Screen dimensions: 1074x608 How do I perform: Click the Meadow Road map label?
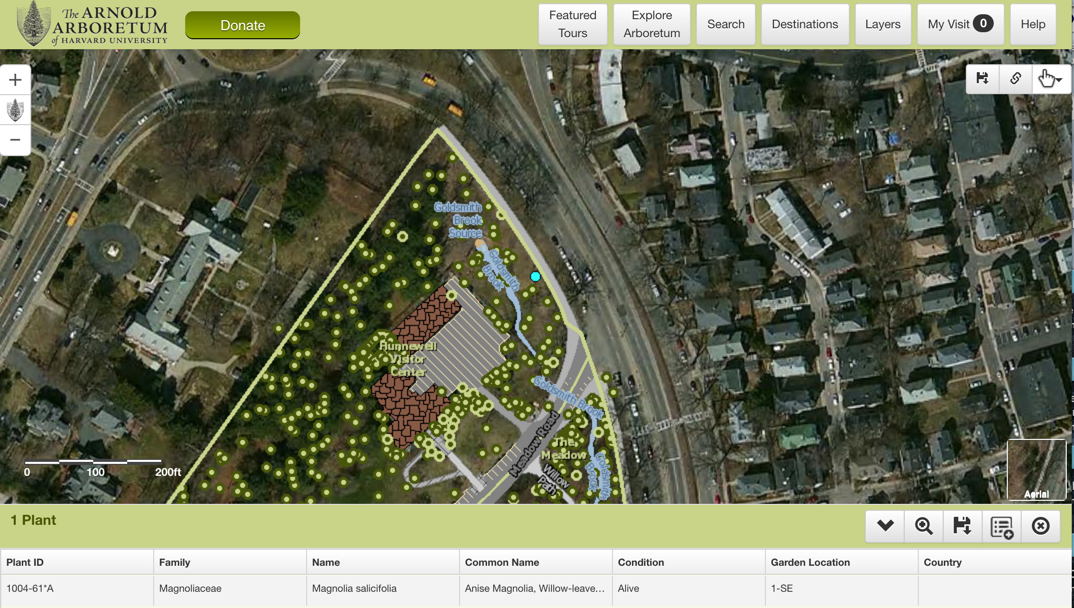[535, 444]
